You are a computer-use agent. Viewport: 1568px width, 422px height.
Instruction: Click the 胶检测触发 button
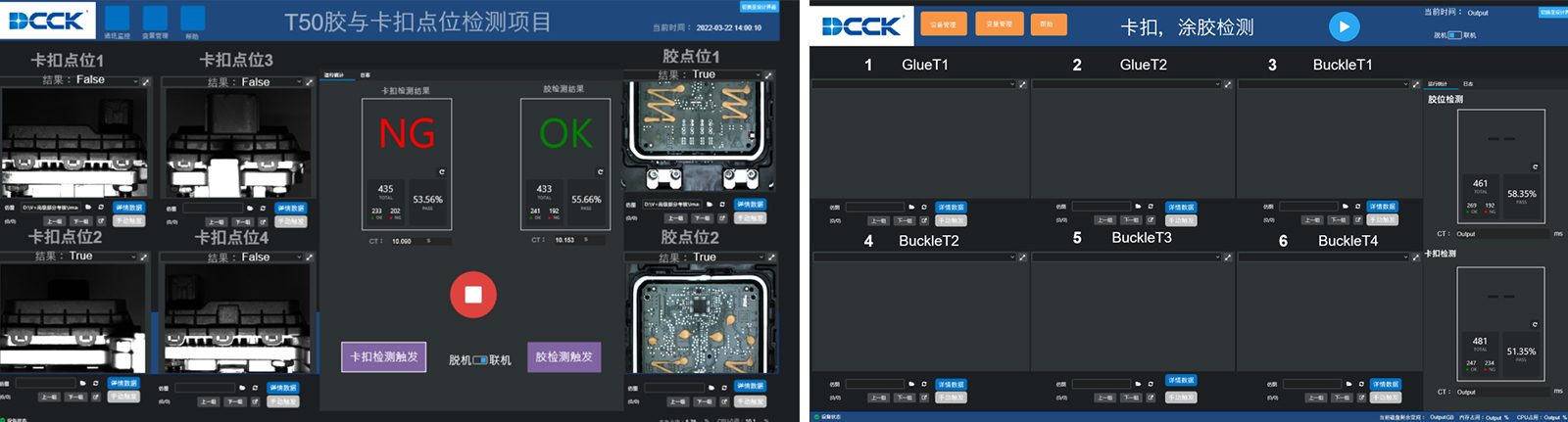[x=563, y=356]
